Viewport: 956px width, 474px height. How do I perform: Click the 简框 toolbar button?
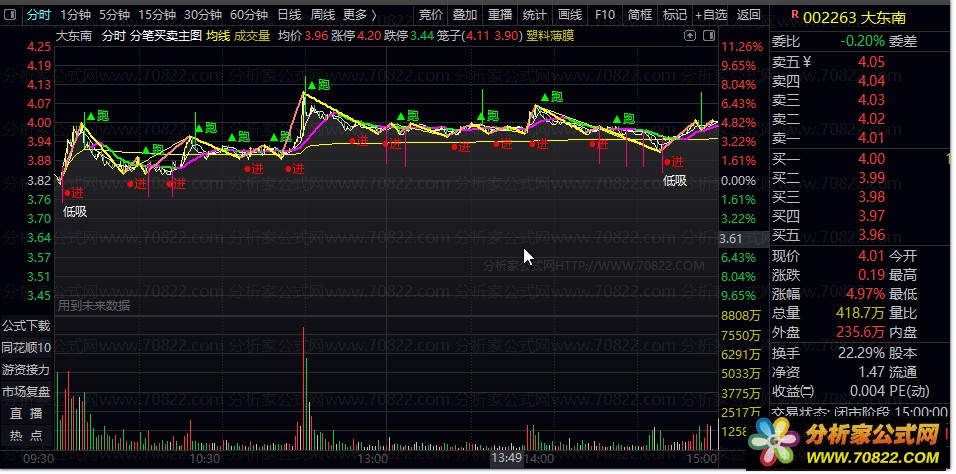point(640,15)
